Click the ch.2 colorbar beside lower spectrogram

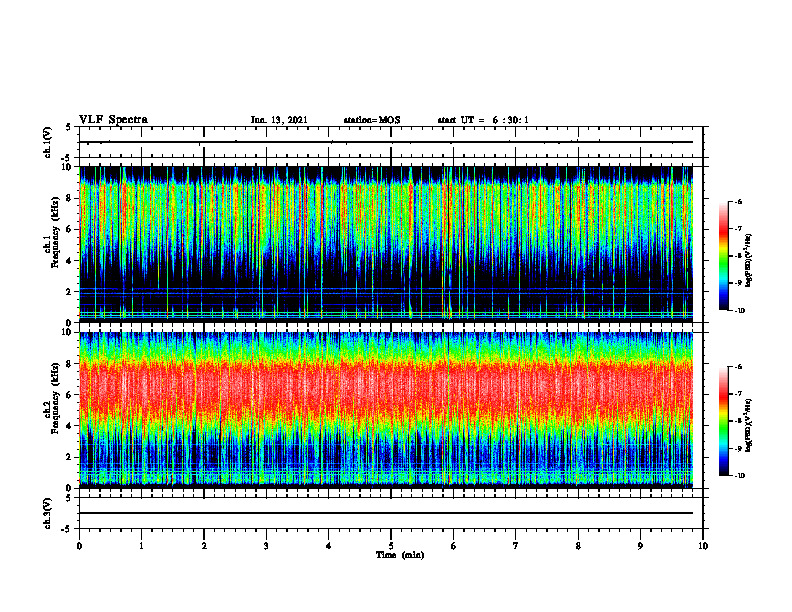723,421
